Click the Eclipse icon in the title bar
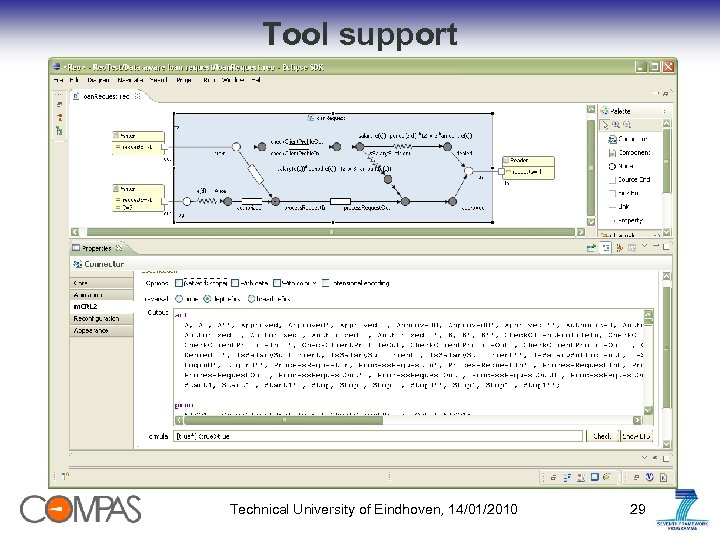Image resolution: width=720 pixels, height=540 pixels. [56, 67]
